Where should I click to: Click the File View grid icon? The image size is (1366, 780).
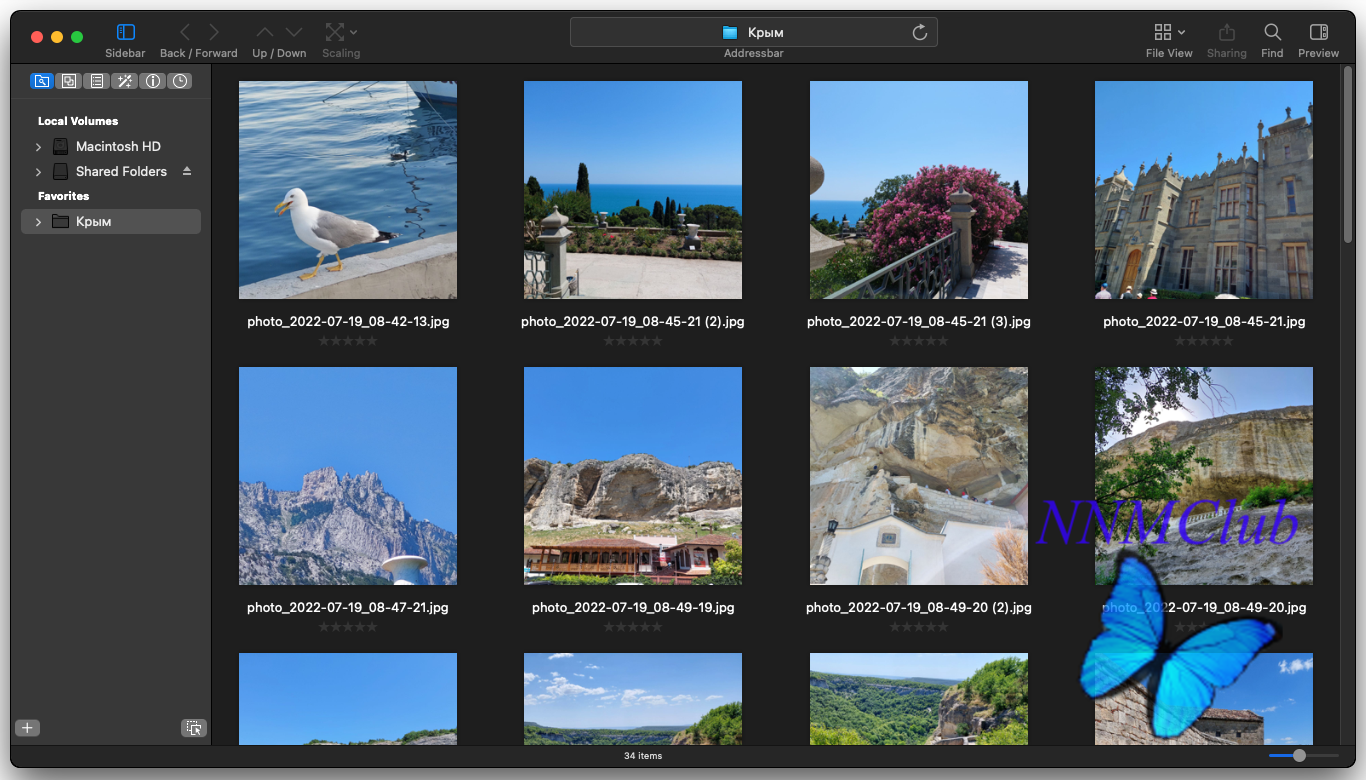pos(1162,32)
